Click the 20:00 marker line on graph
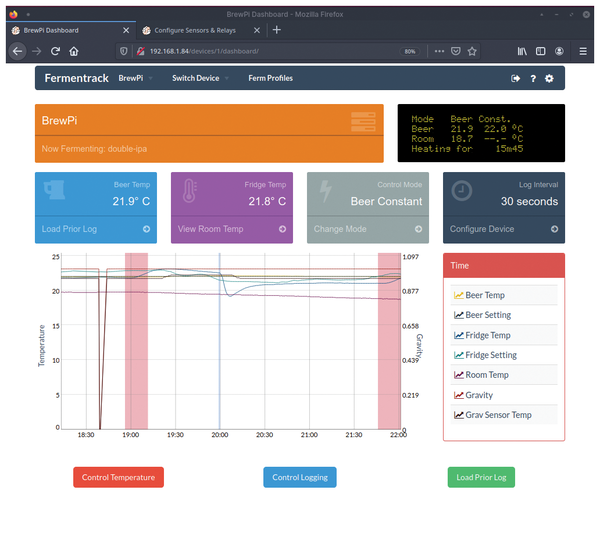This screenshot has height=540, width=600. pos(220,341)
